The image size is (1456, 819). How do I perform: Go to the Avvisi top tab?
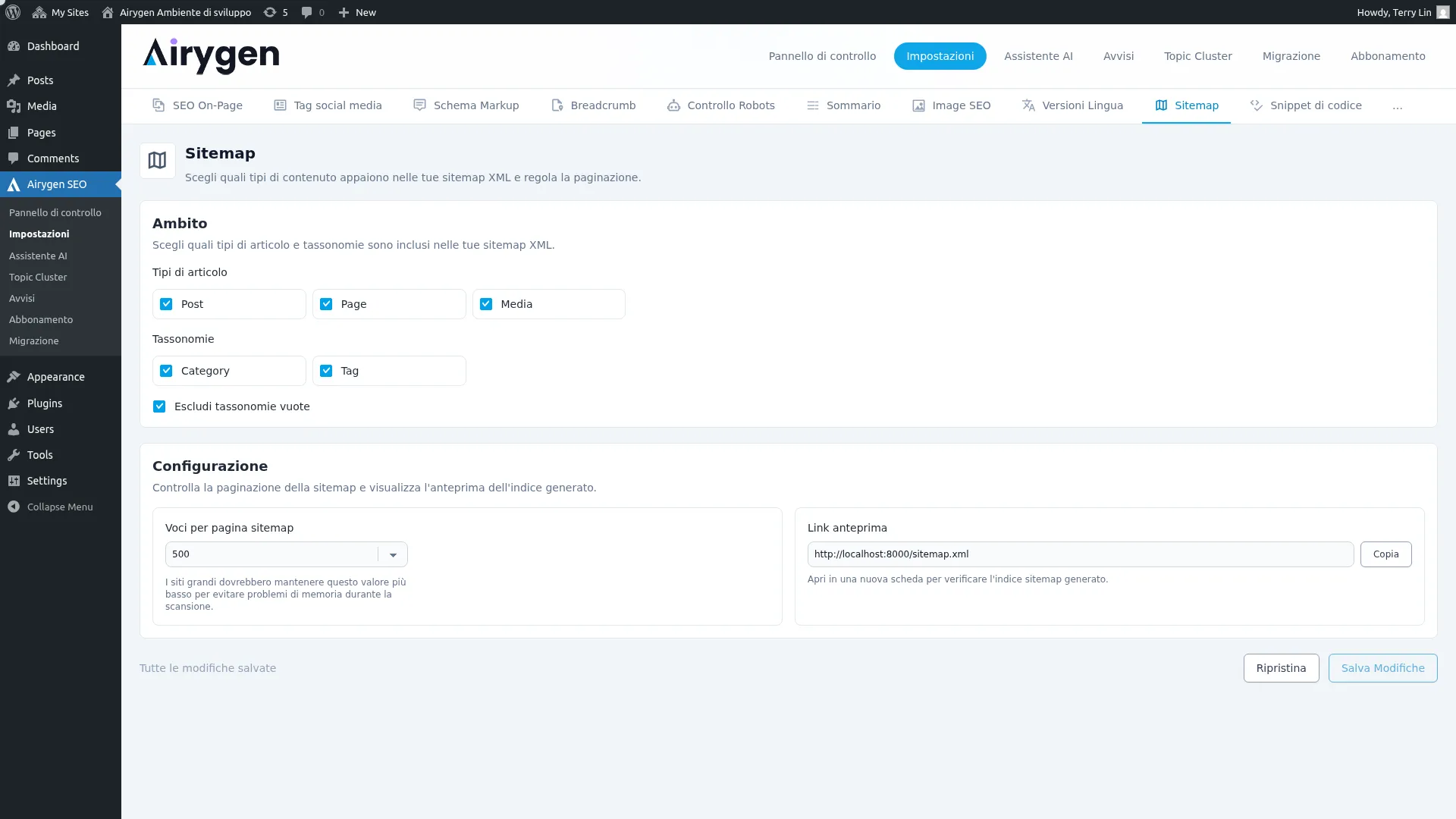coord(1119,56)
